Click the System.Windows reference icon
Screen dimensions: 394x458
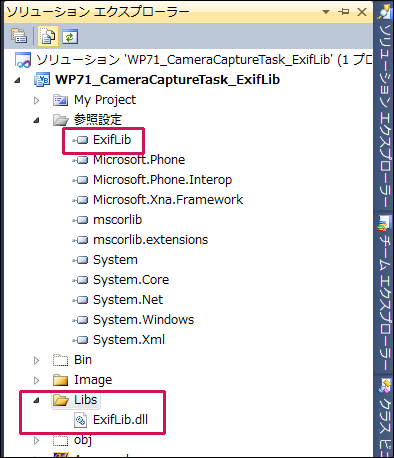click(x=80, y=320)
